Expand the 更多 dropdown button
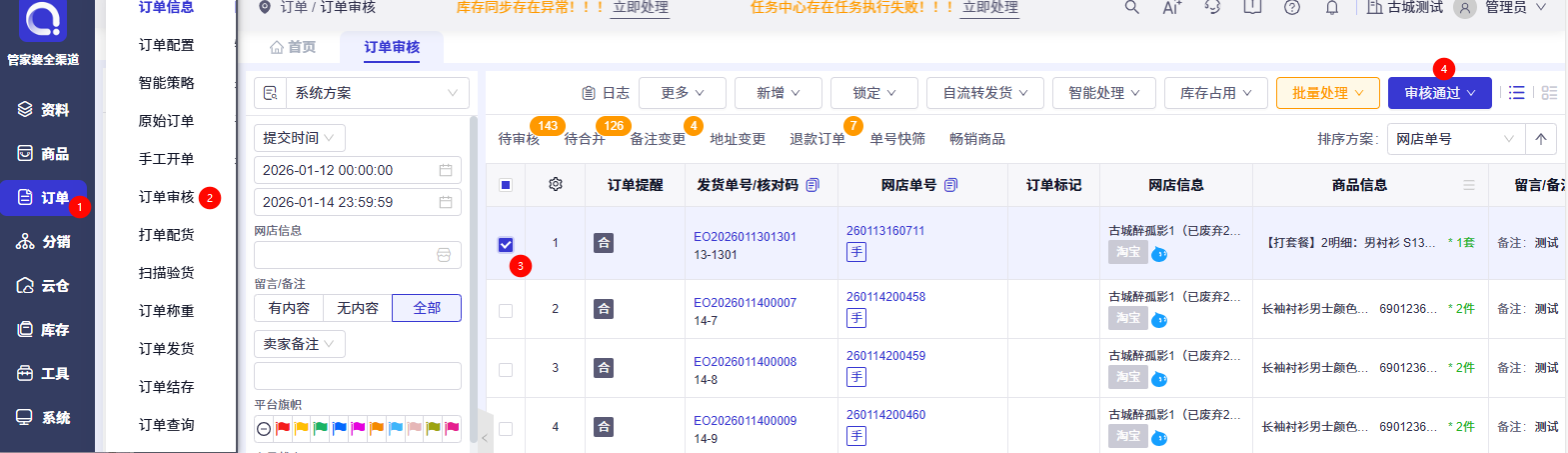The width and height of the screenshot is (1568, 453). pyautogui.click(x=683, y=93)
